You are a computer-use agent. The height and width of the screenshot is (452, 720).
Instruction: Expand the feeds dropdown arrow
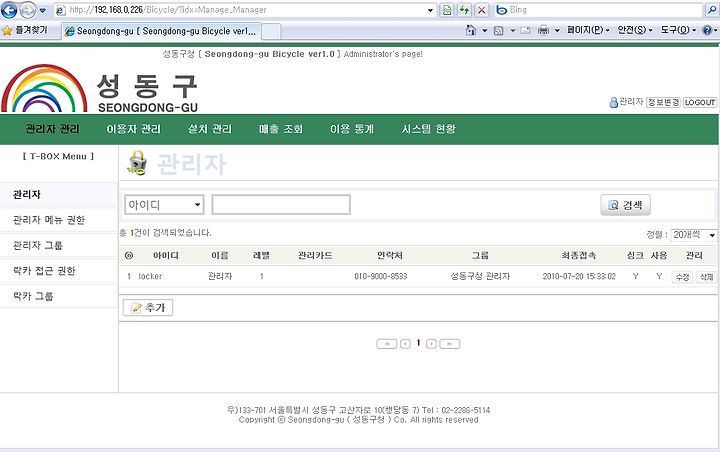tap(512, 31)
